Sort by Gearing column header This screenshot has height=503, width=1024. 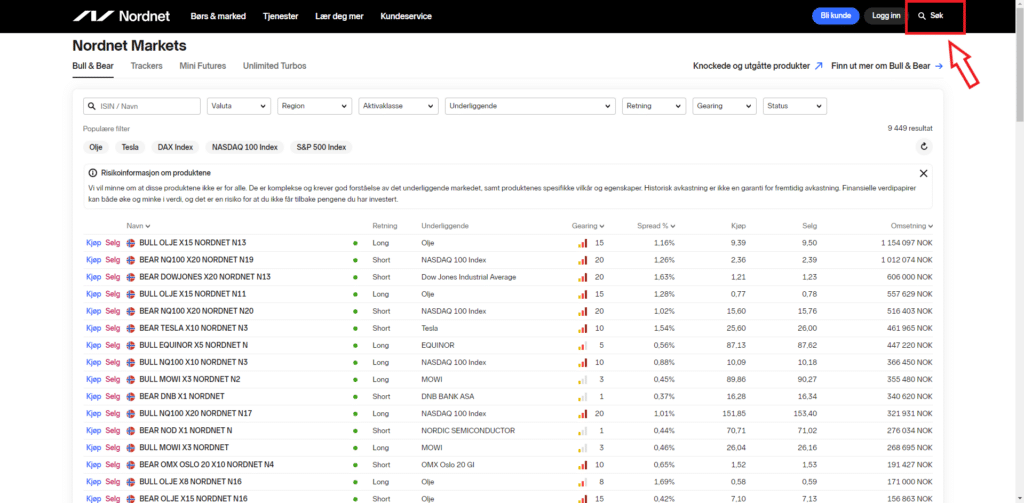click(588, 226)
